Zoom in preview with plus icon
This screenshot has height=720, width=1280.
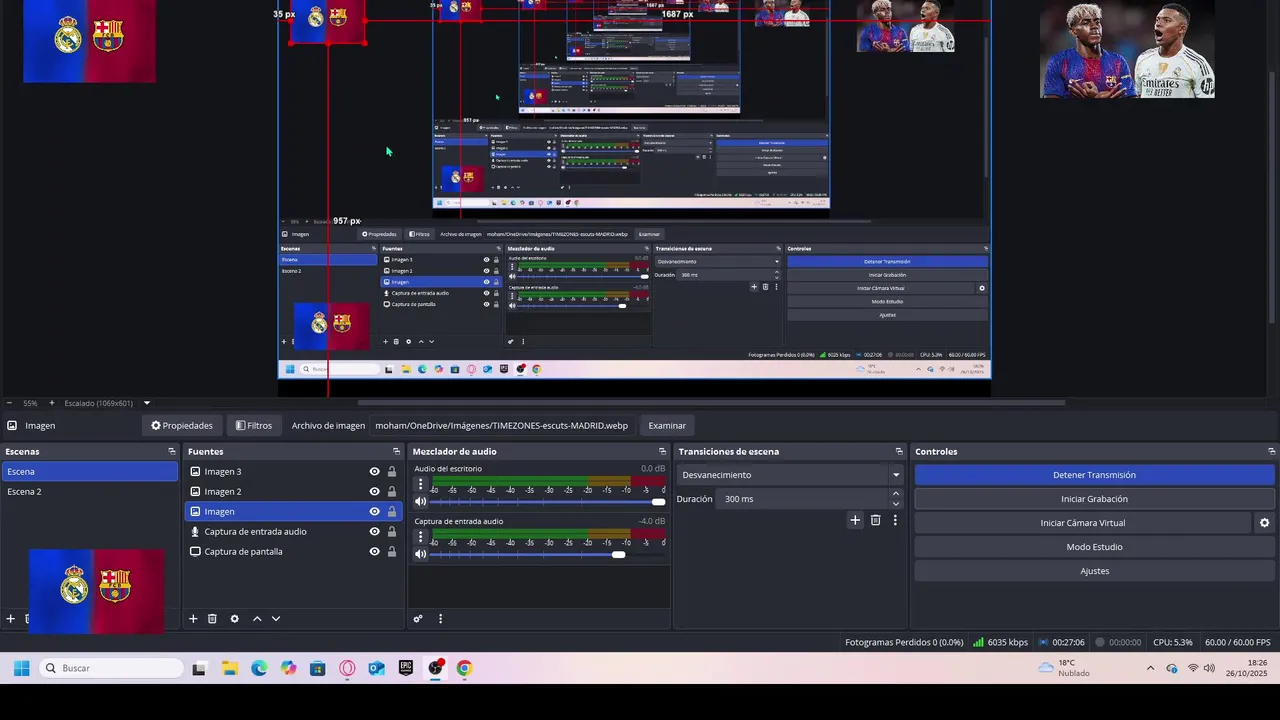pos(52,403)
